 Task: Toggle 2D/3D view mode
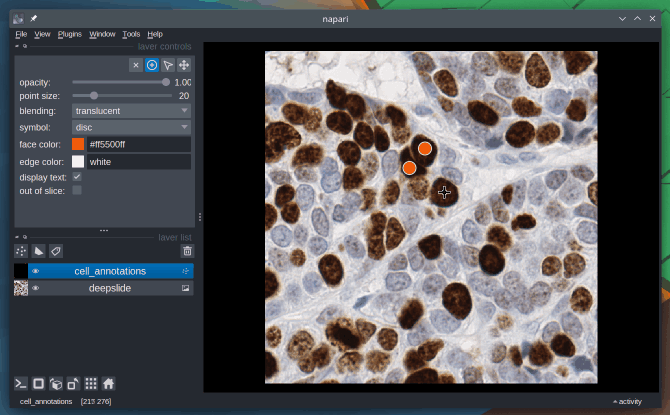[38, 383]
